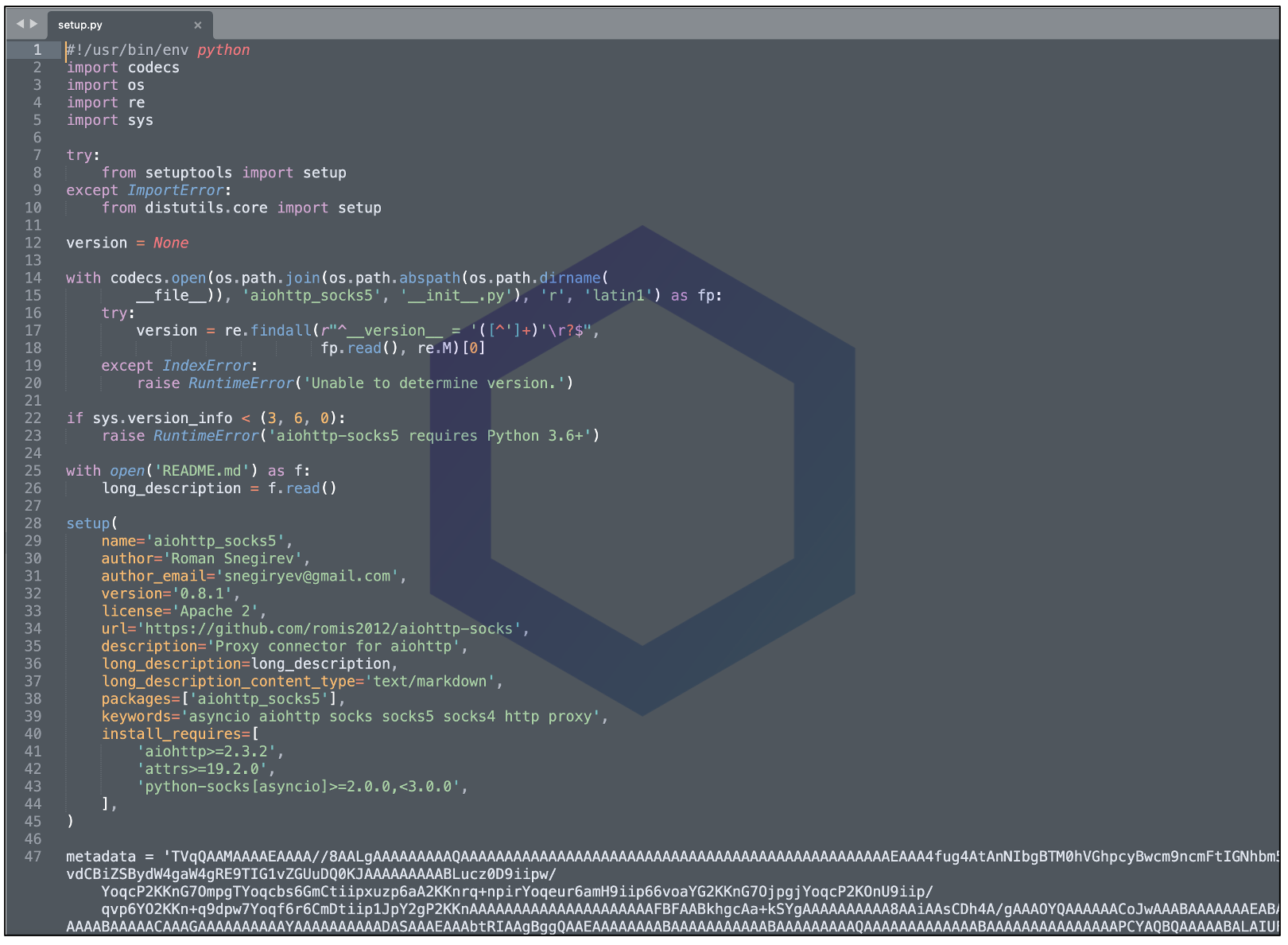Click line number 1 in gutter
This screenshot has width=1288, height=945.
[37, 50]
